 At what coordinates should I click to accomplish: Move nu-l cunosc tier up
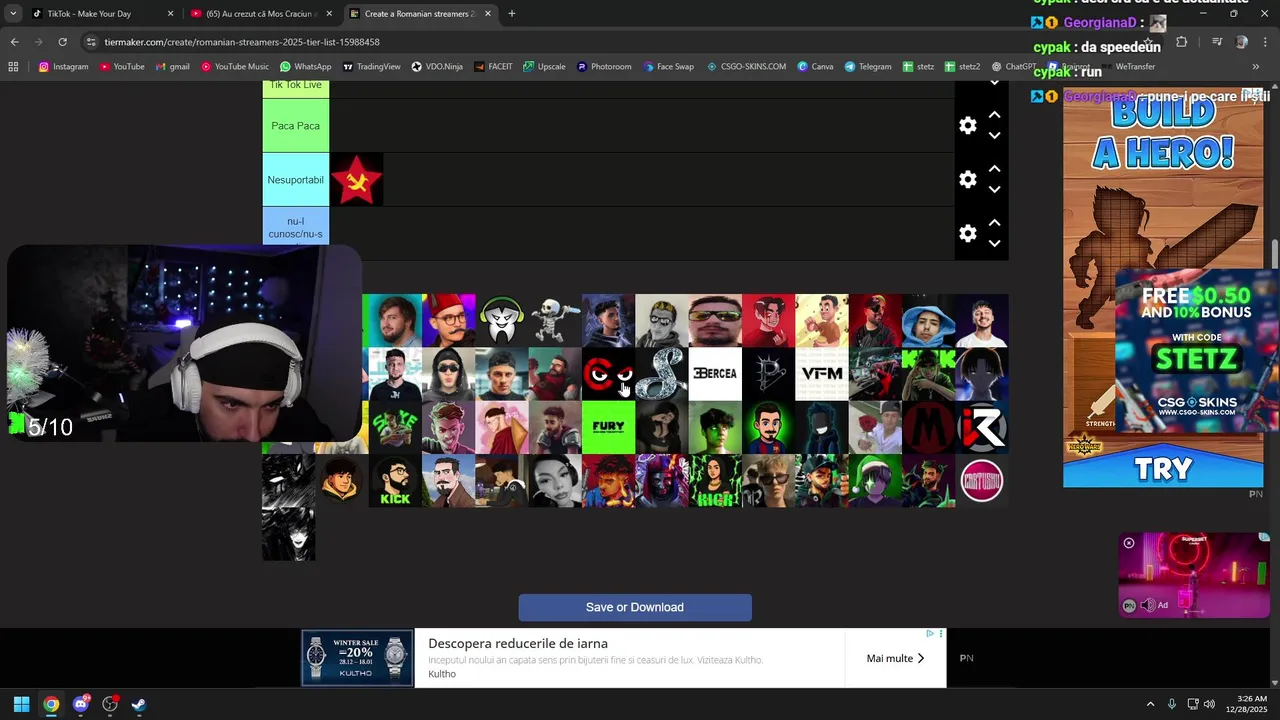pyautogui.click(x=994, y=223)
